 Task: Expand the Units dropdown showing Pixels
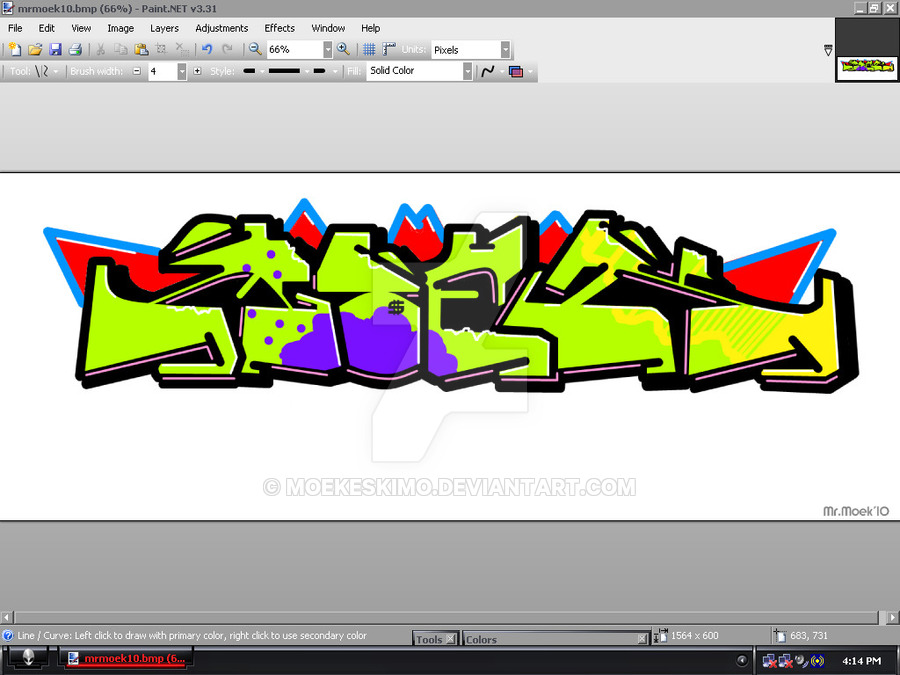(505, 49)
